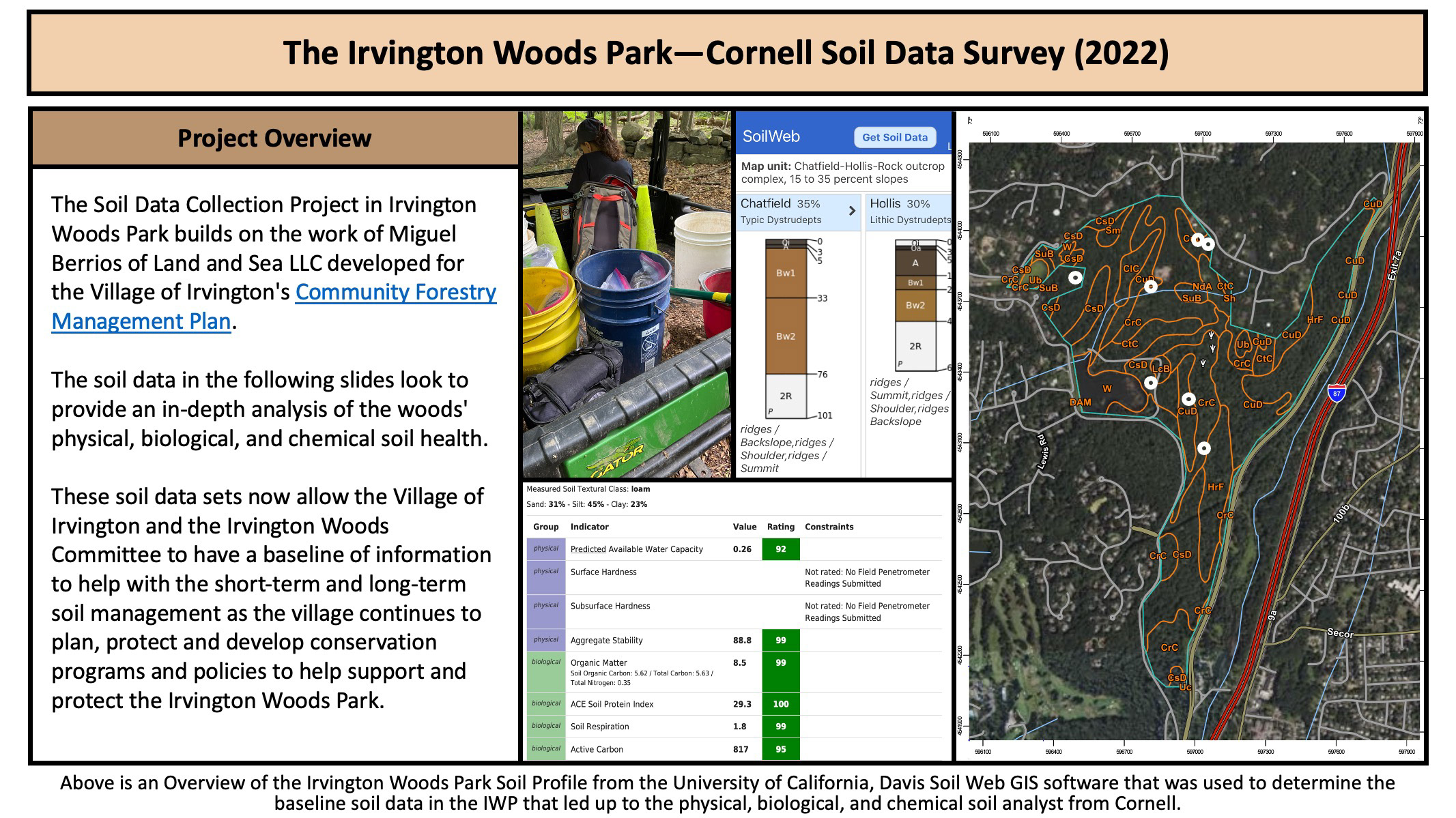Click the 100b route label
1456x818 pixels.
(1341, 514)
